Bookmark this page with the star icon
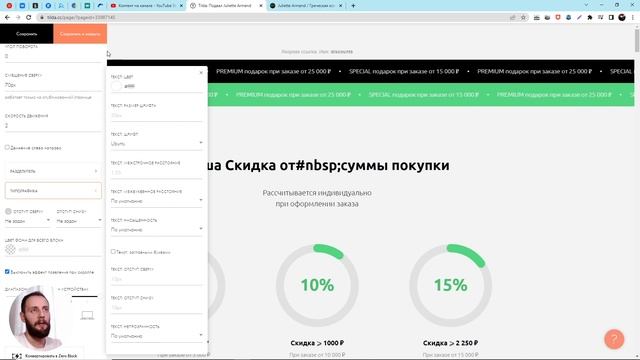 523,18
